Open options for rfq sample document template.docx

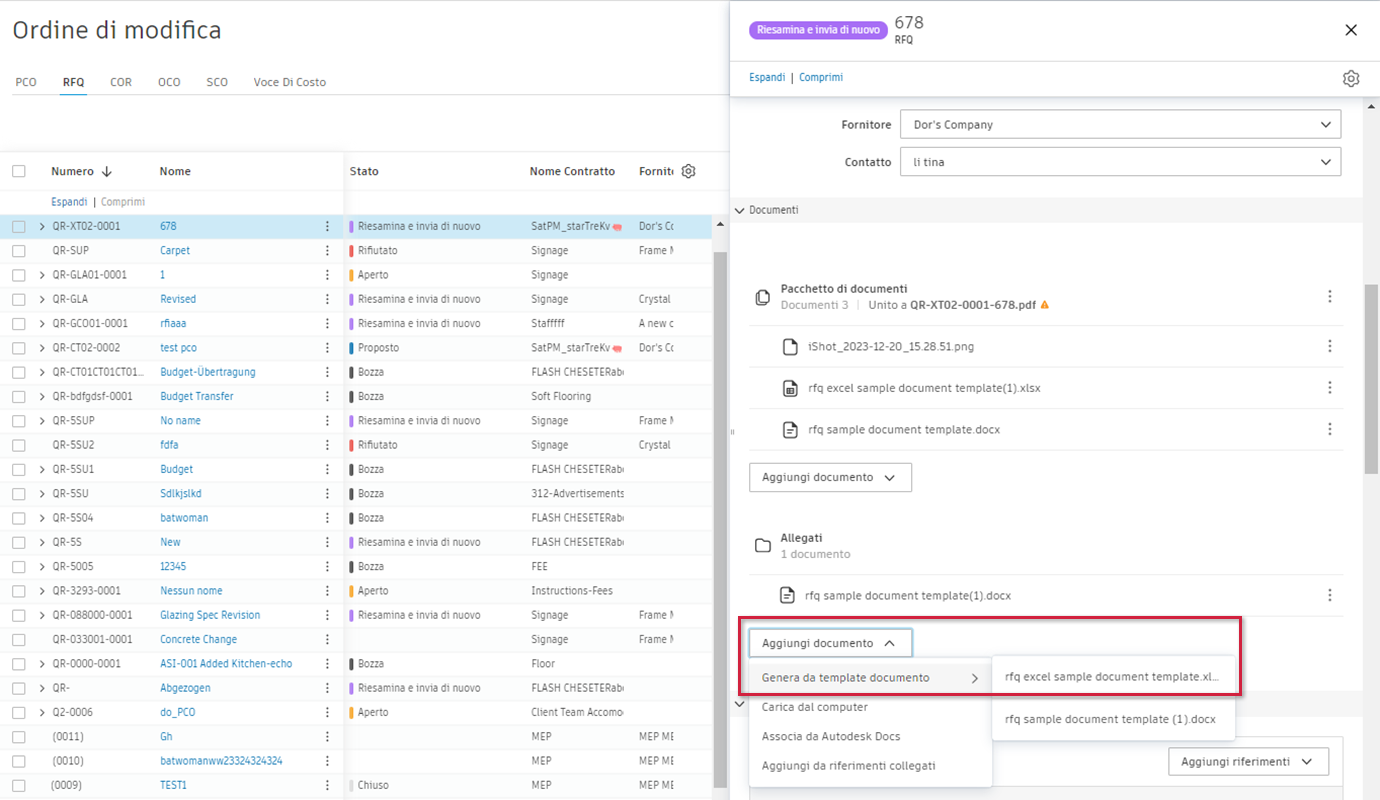click(x=1330, y=429)
